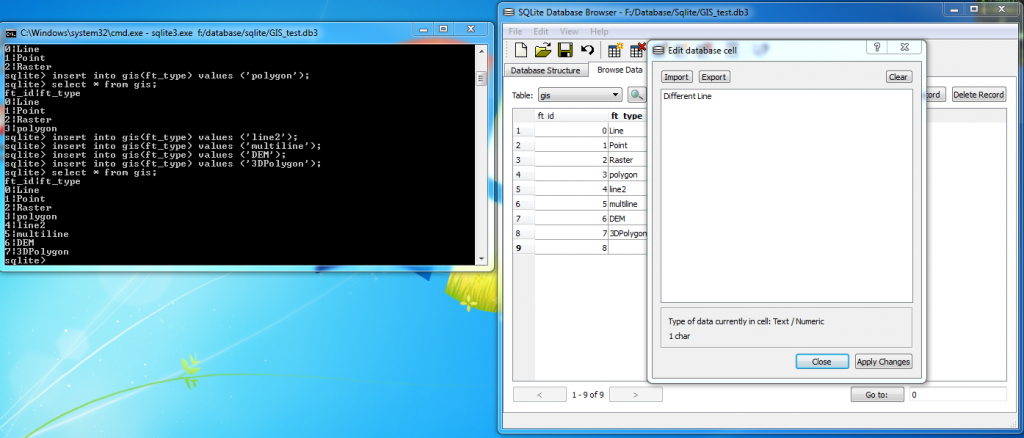
Task: Click the Delete Table icon with red X
Action: 637,50
